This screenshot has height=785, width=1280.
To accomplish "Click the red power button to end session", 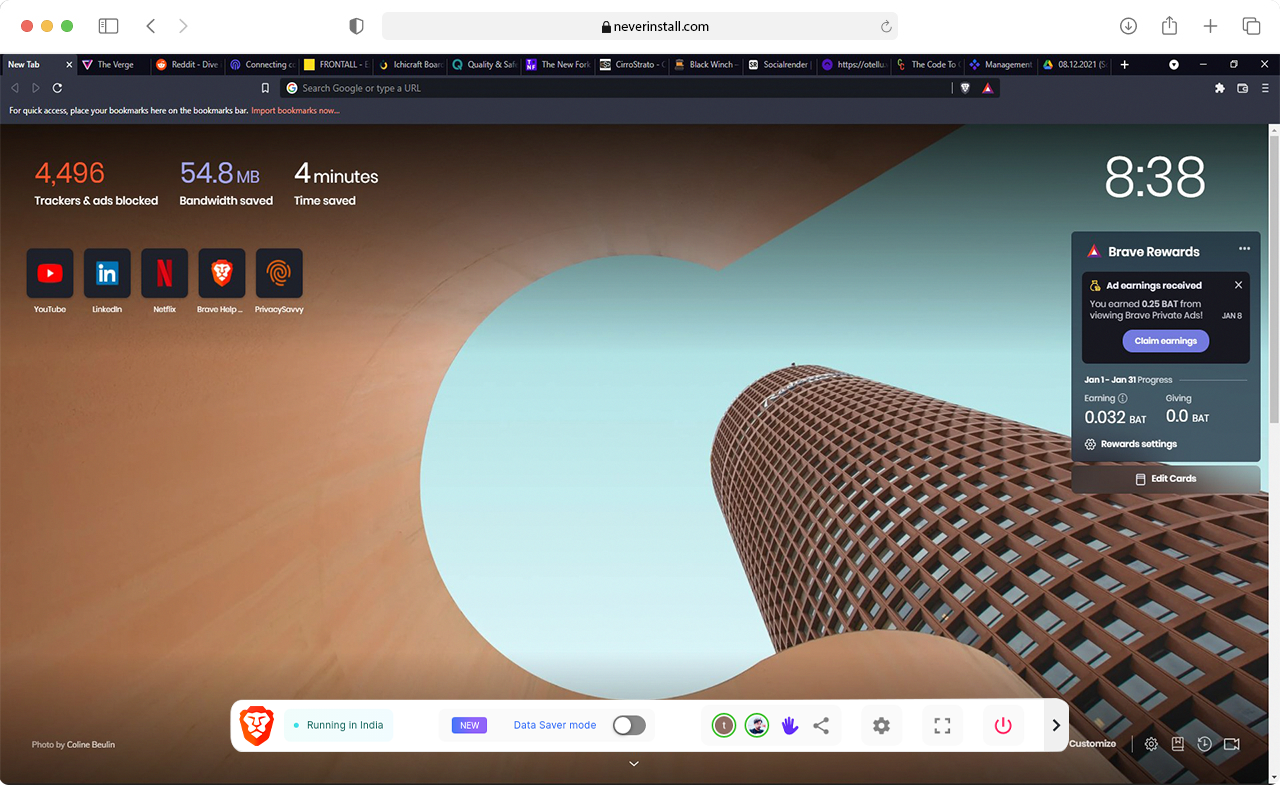I will [x=1003, y=726].
